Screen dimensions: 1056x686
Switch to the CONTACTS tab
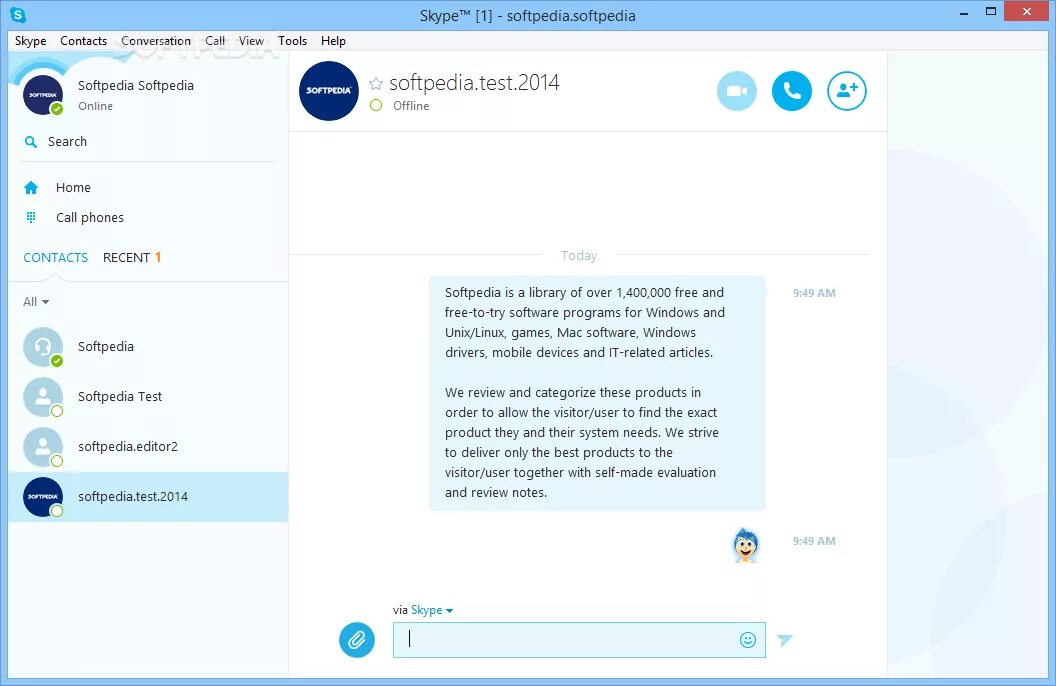pyautogui.click(x=55, y=258)
